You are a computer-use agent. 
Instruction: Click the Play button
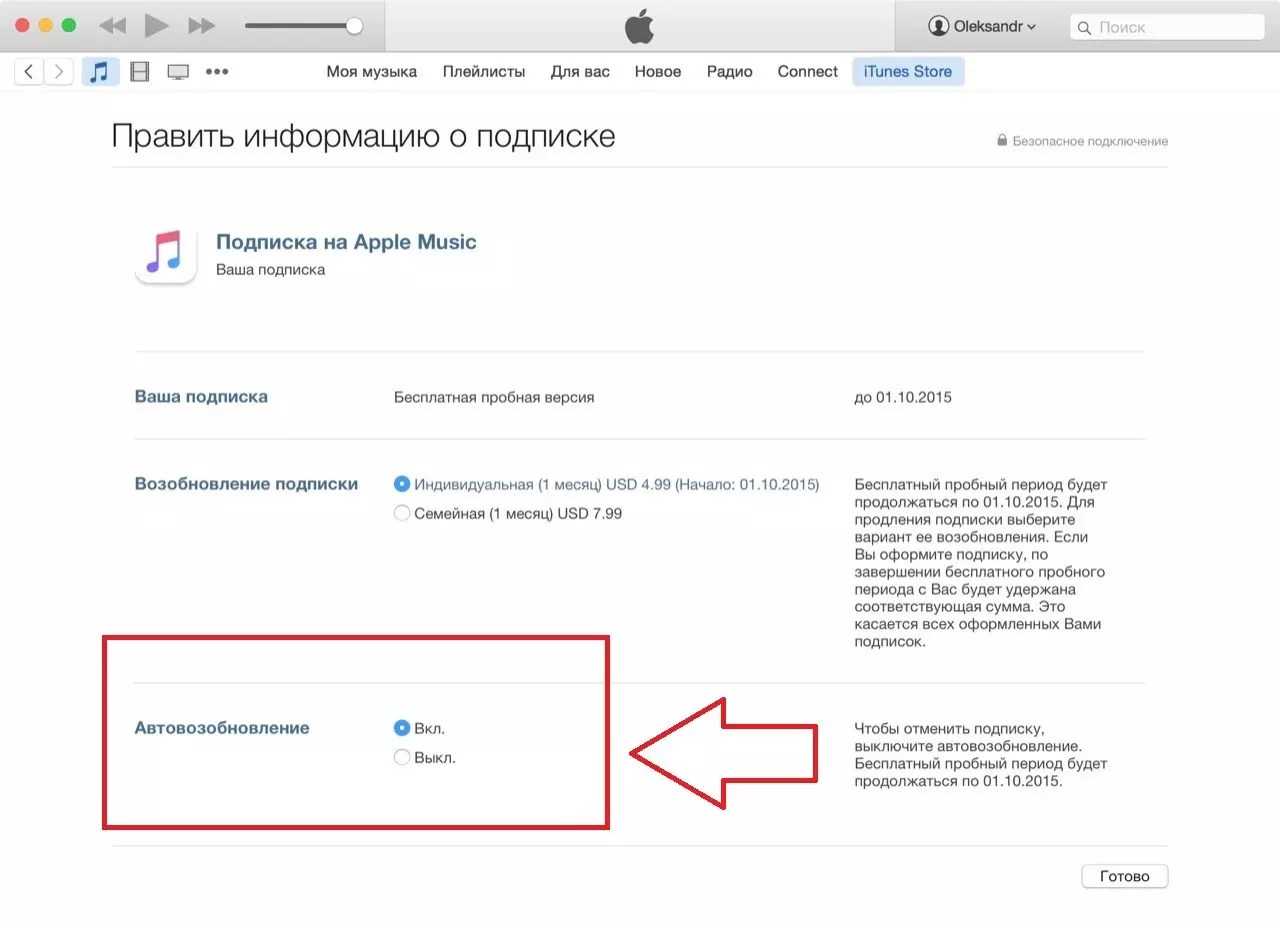(x=157, y=26)
